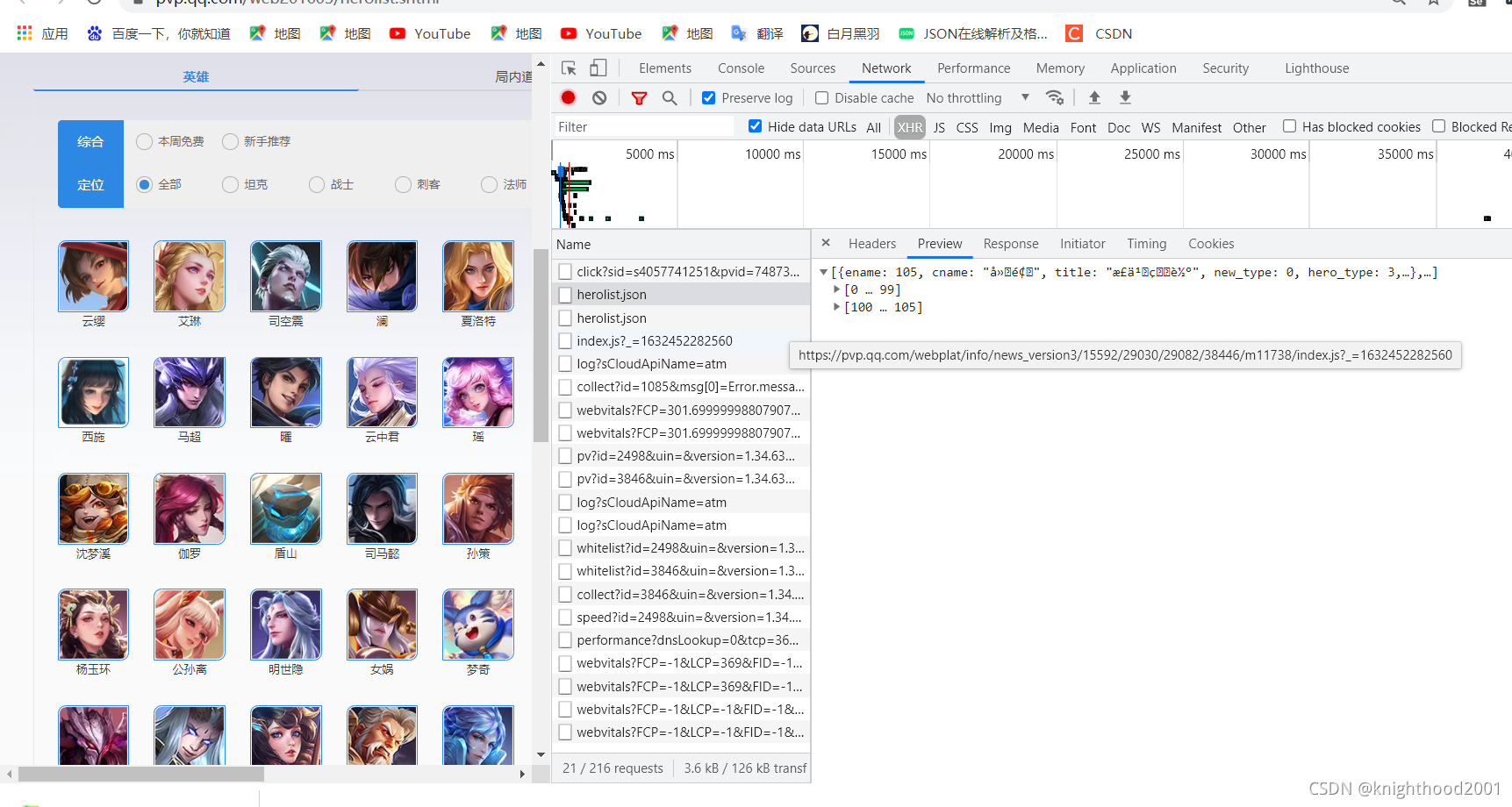The height and width of the screenshot is (807, 1512).
Task: Show All request types
Action: tap(873, 127)
